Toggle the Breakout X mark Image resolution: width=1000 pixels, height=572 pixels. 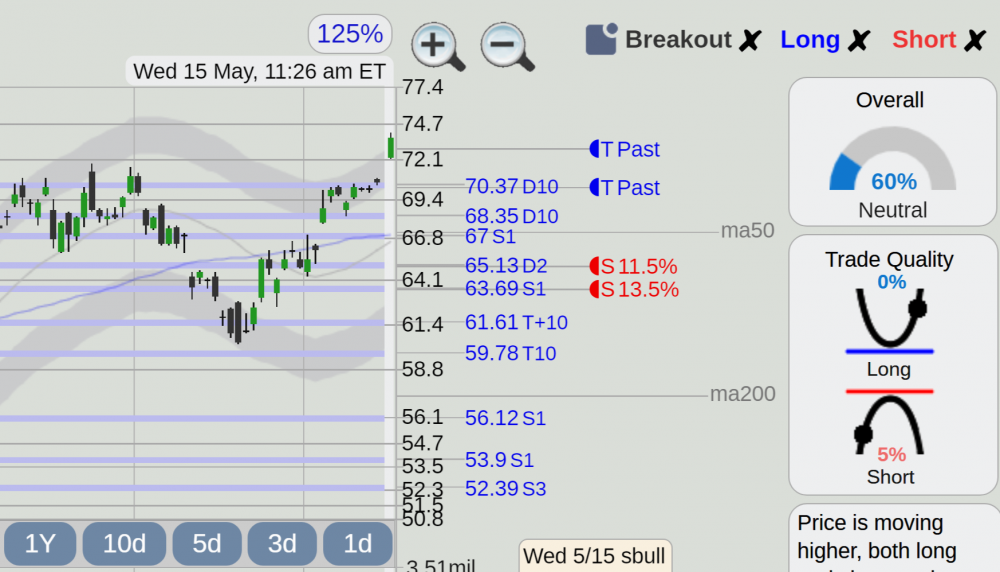pos(750,41)
